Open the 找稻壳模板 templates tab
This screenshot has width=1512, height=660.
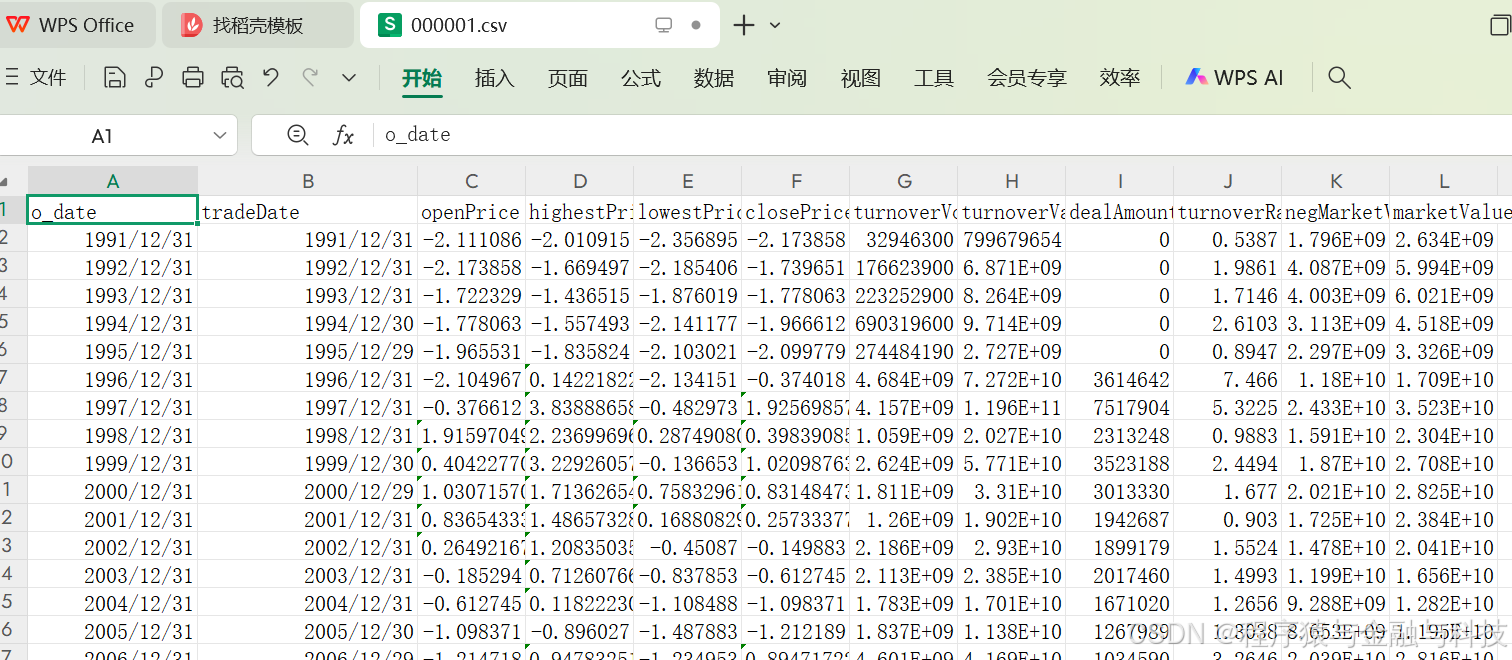pos(258,25)
